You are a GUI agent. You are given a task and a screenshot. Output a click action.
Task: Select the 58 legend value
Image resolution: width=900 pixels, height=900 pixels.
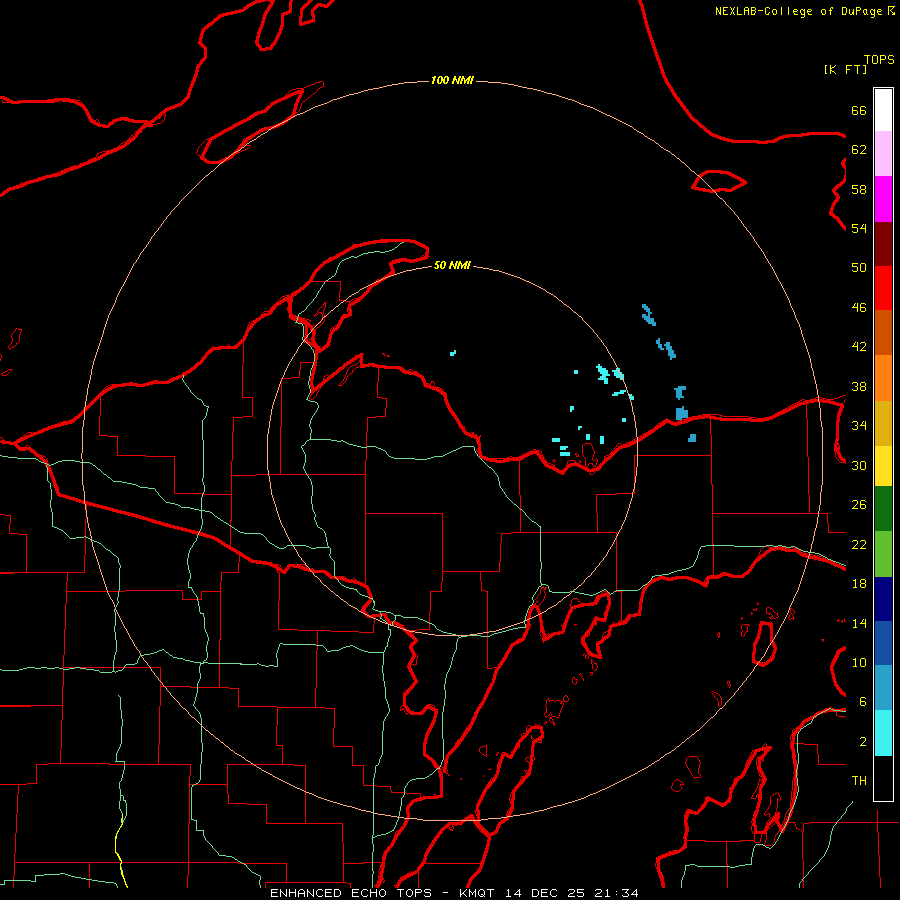tap(859, 189)
